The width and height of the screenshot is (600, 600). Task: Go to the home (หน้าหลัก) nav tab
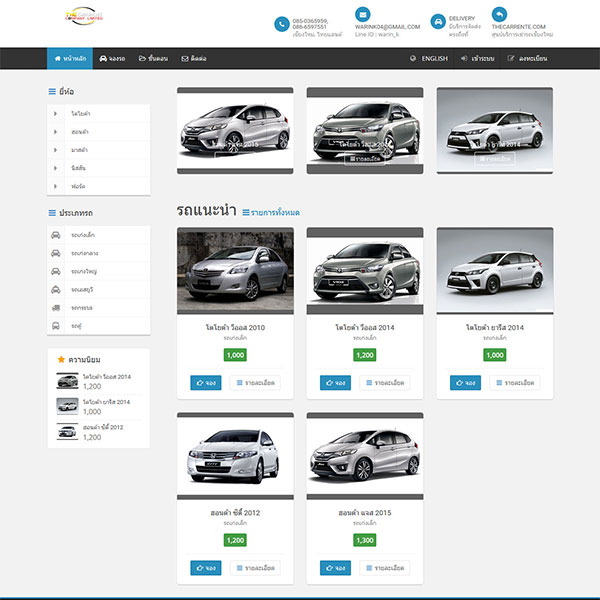point(70,59)
